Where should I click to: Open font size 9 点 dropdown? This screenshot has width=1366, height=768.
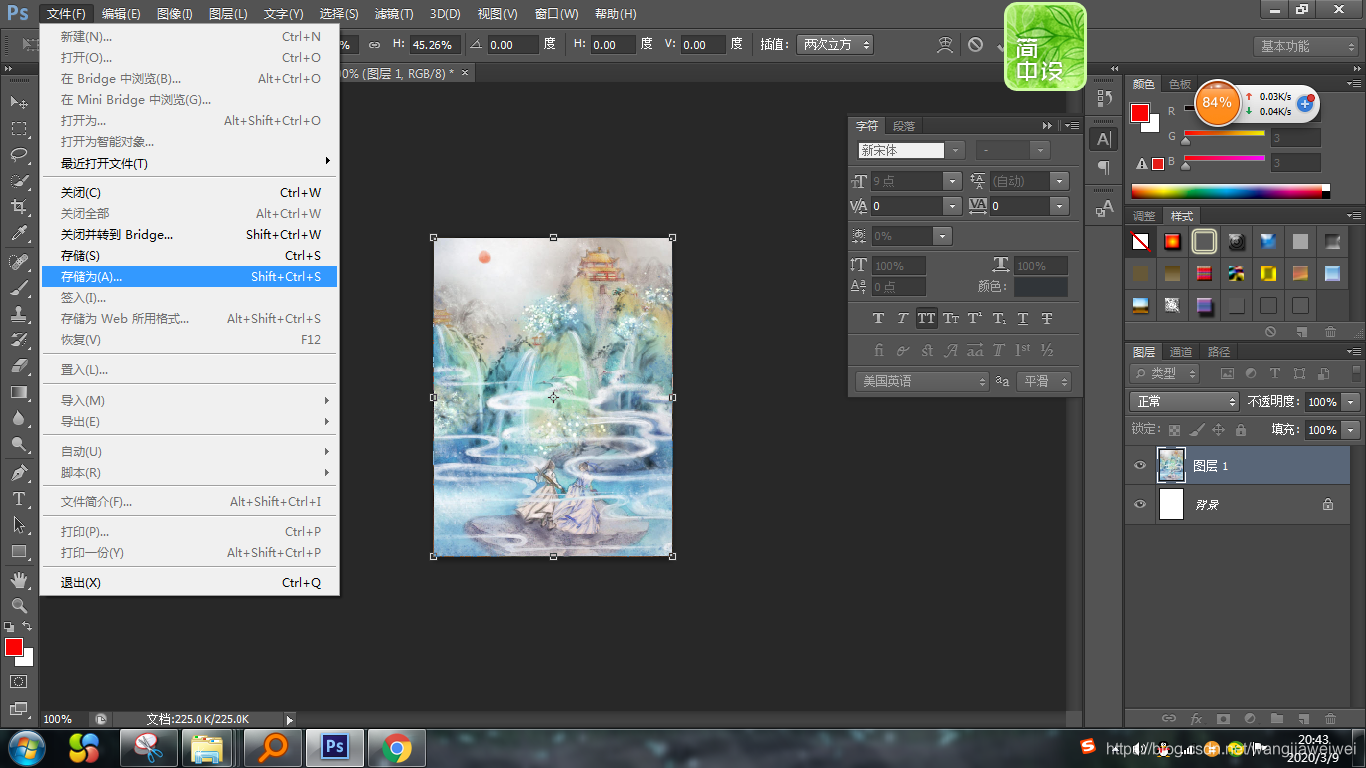(952, 181)
